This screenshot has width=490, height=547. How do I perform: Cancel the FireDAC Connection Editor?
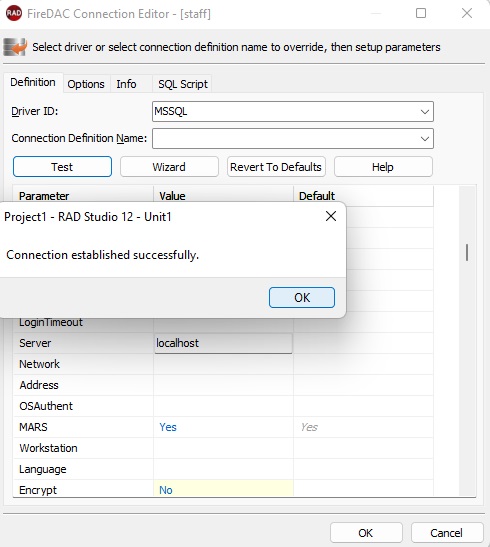point(447,533)
